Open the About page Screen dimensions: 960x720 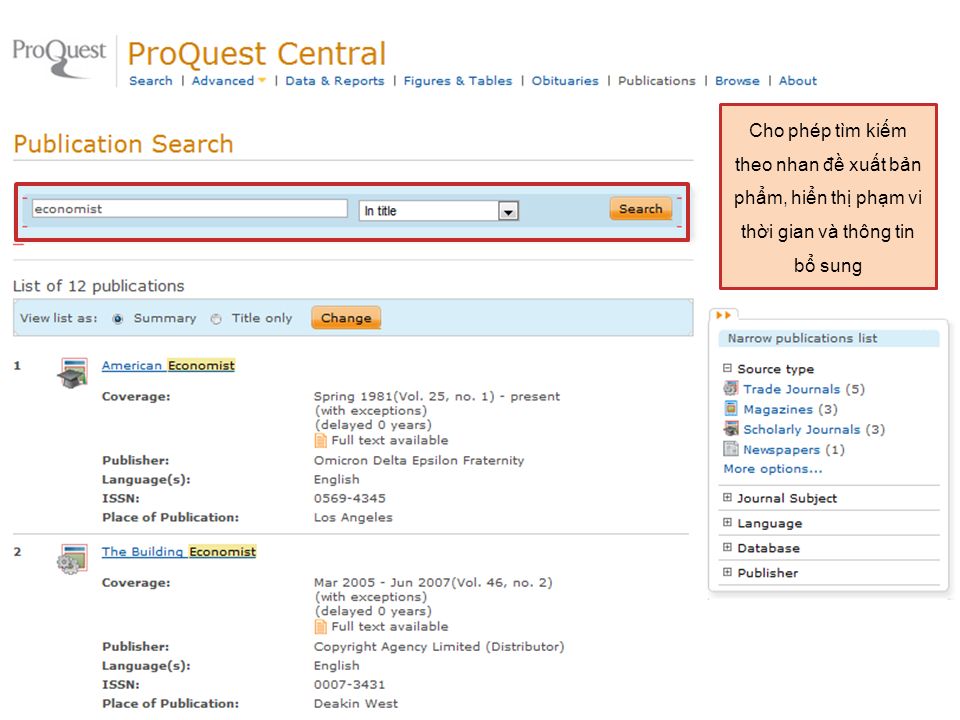798,81
